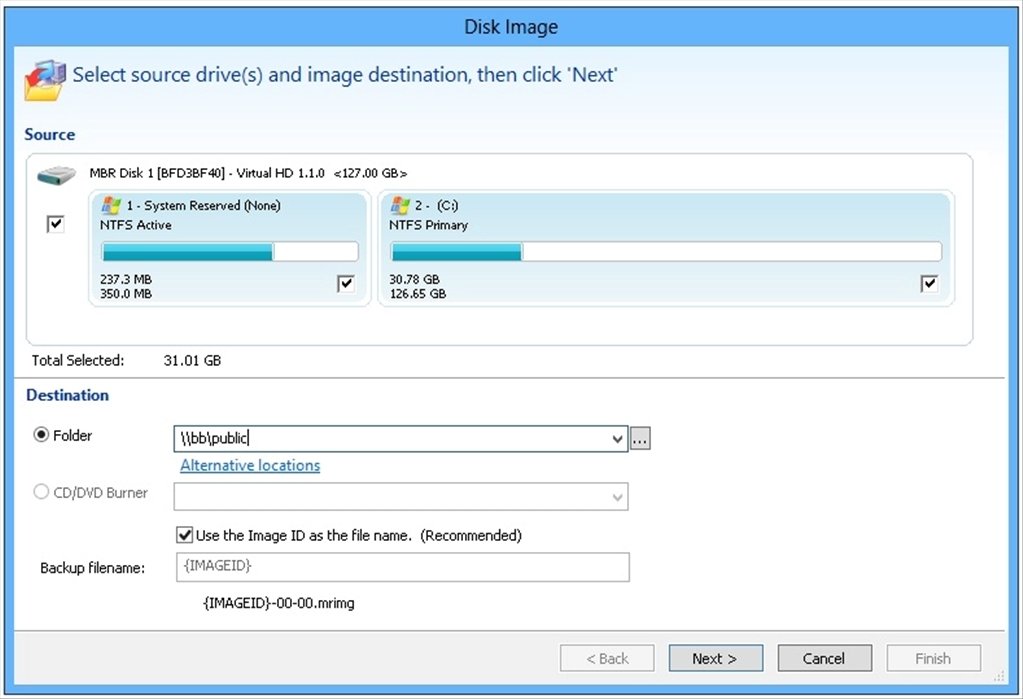Click the C: partition usage bar

[666, 251]
